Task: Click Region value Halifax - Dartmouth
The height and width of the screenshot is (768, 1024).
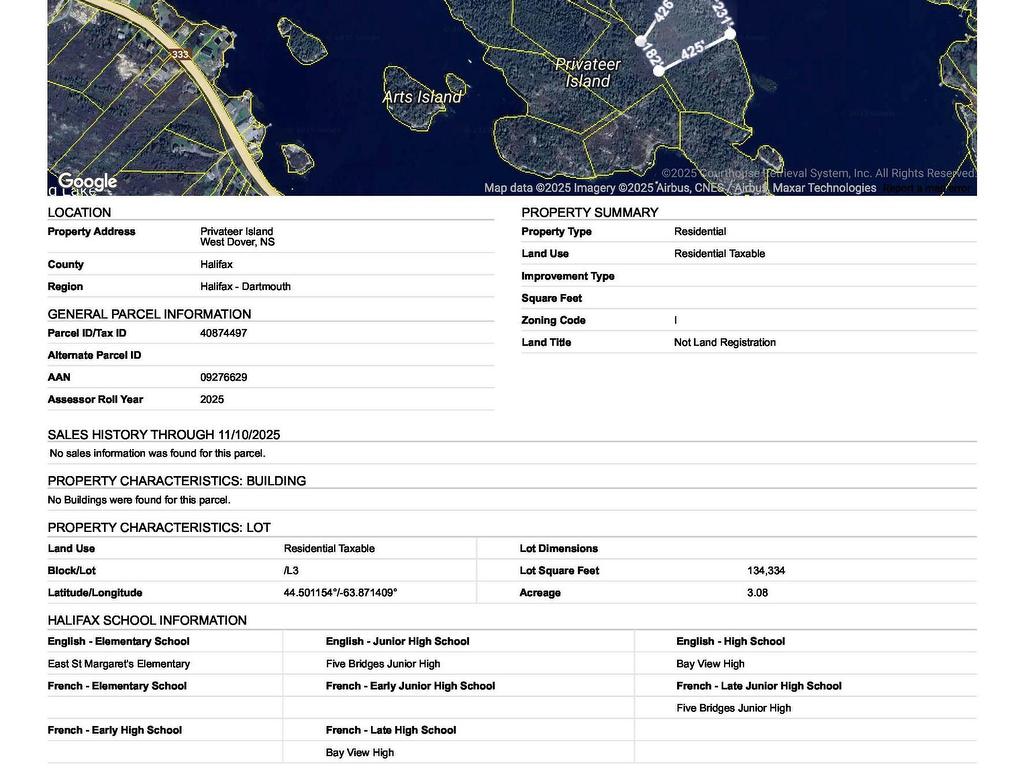Action: point(246,287)
